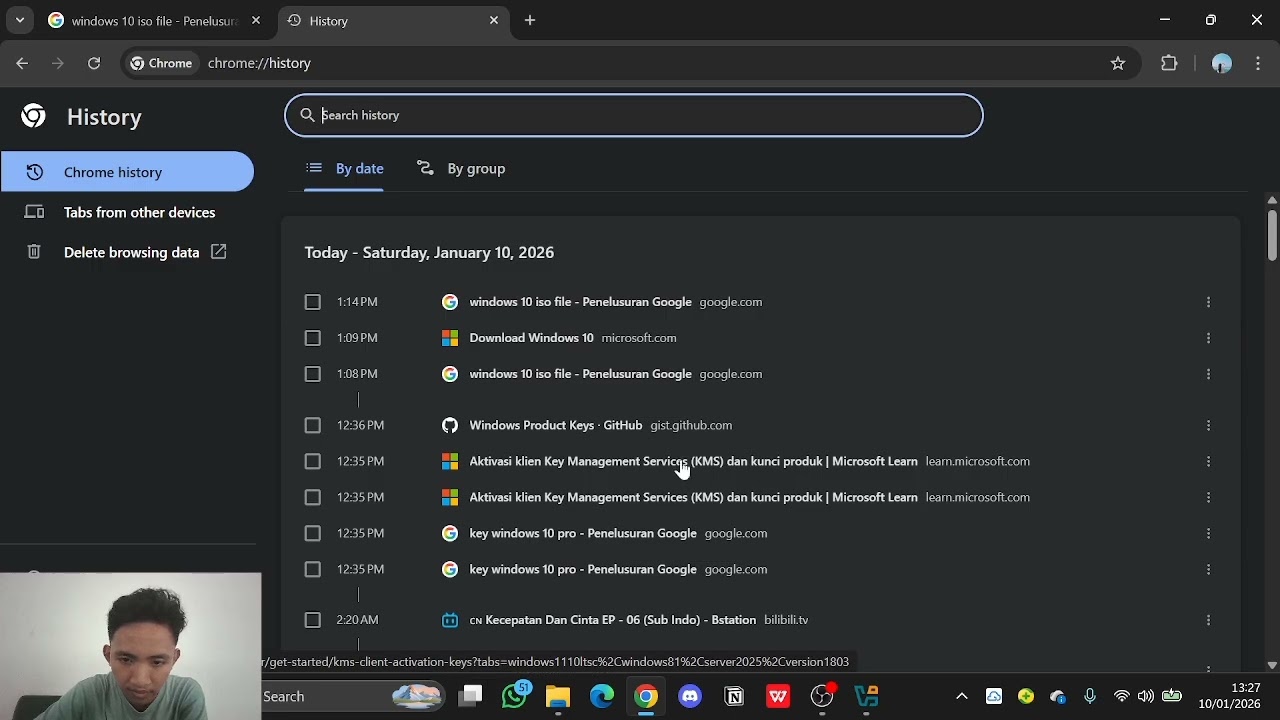Check the 1:09 PM Download Windows 10 entry
The height and width of the screenshot is (720, 1280).
pyautogui.click(x=313, y=338)
